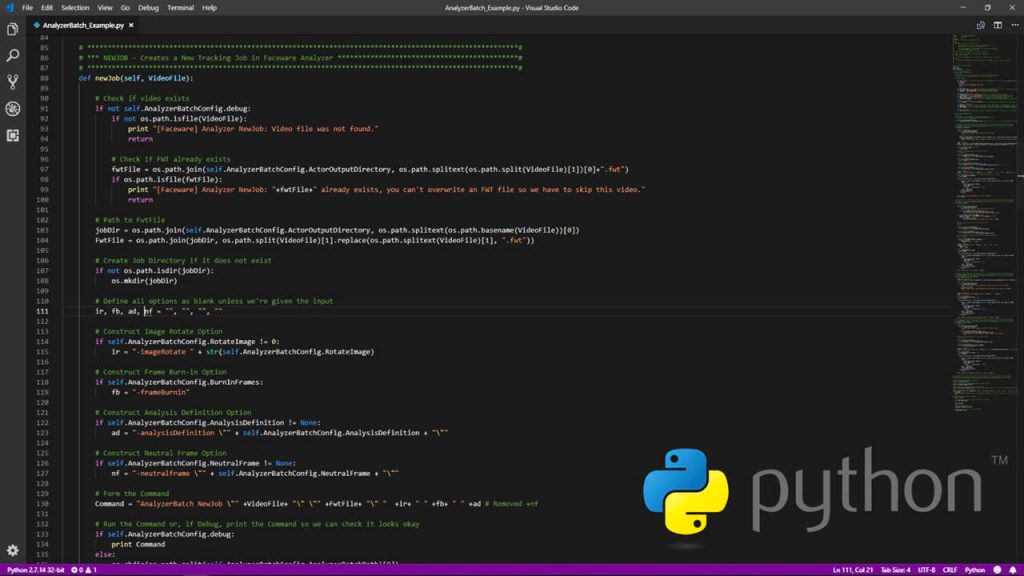1024x576 pixels.
Task: Click the '# Construct Neutral Frame Option' comment
Action: click(161, 453)
